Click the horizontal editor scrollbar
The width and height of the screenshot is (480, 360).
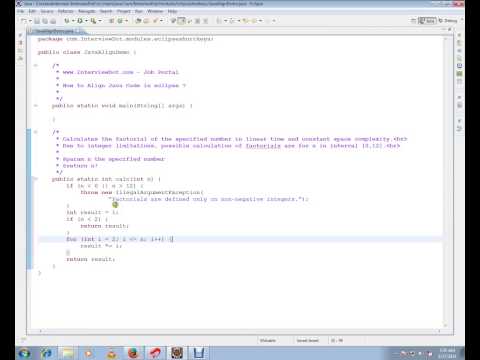tap(240, 331)
